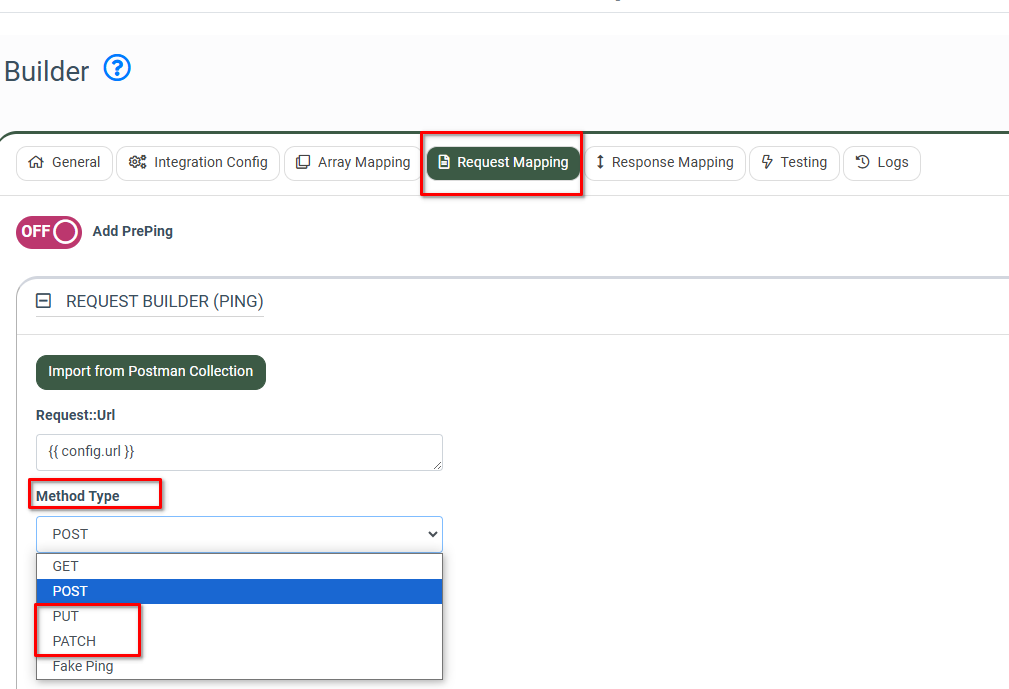1009x689 pixels.
Task: Click the Array Mapping copy icon
Action: tap(303, 162)
